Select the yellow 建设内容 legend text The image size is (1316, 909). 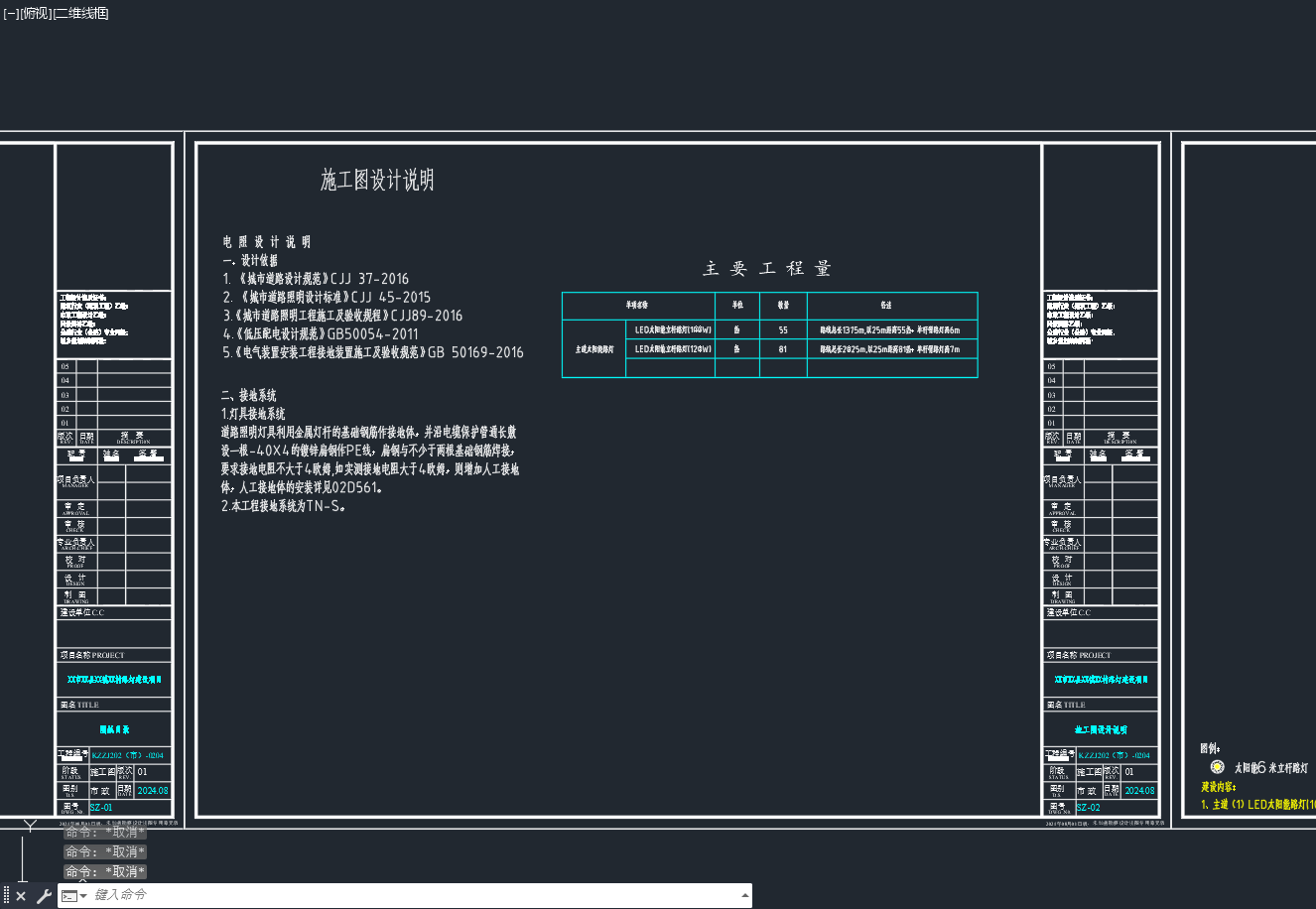1218,787
